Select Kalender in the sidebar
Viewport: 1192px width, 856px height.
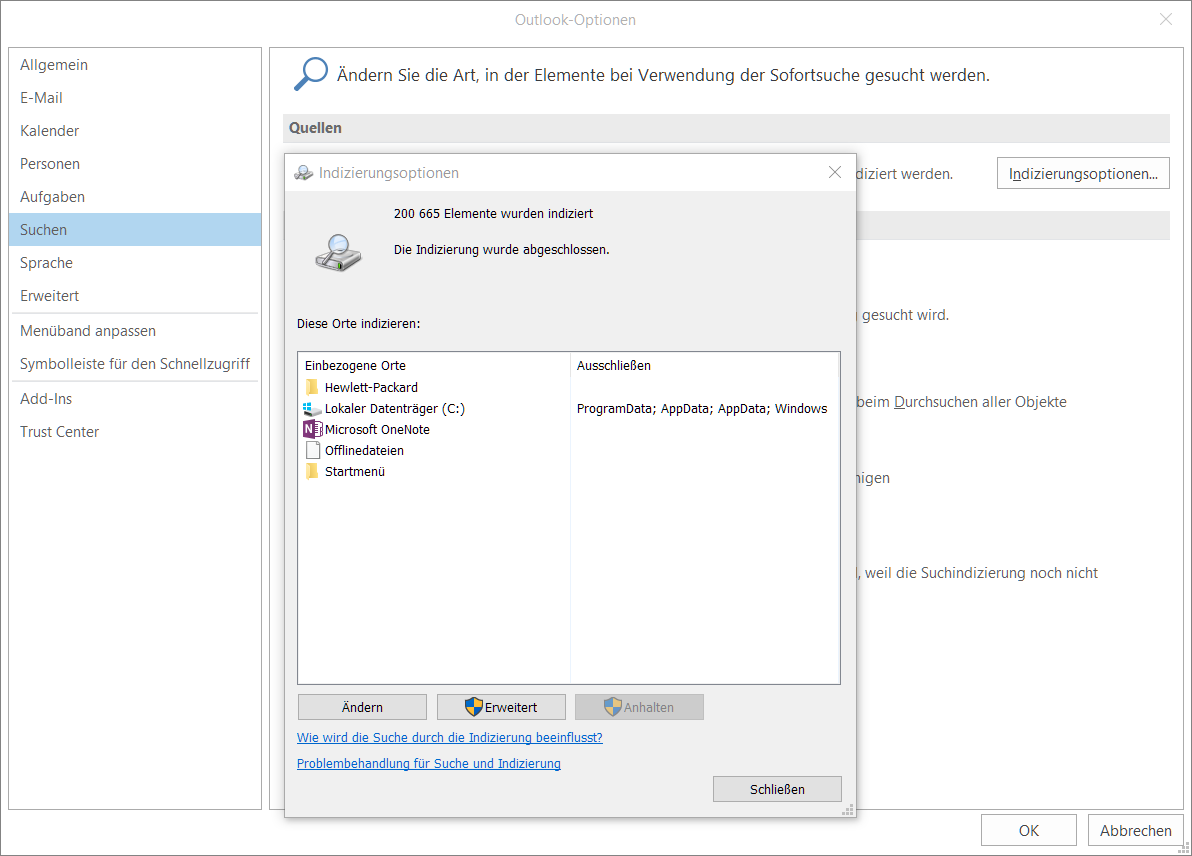(x=50, y=131)
